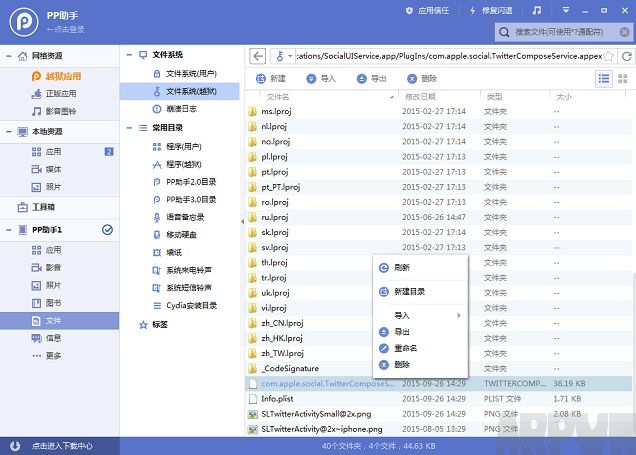This screenshot has height=455, width=636.
Task: Select the Info.plist file row
Action: 439,399
